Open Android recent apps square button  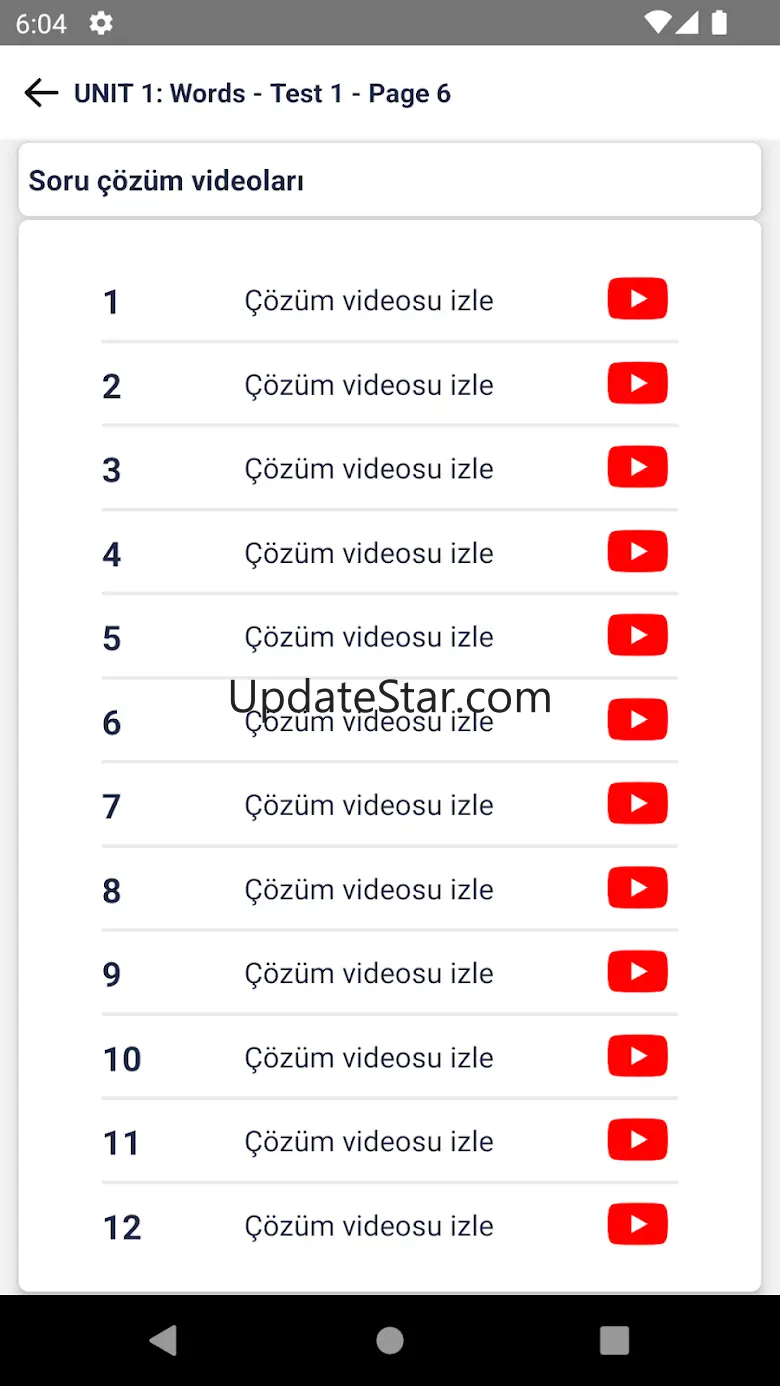[x=614, y=1340]
